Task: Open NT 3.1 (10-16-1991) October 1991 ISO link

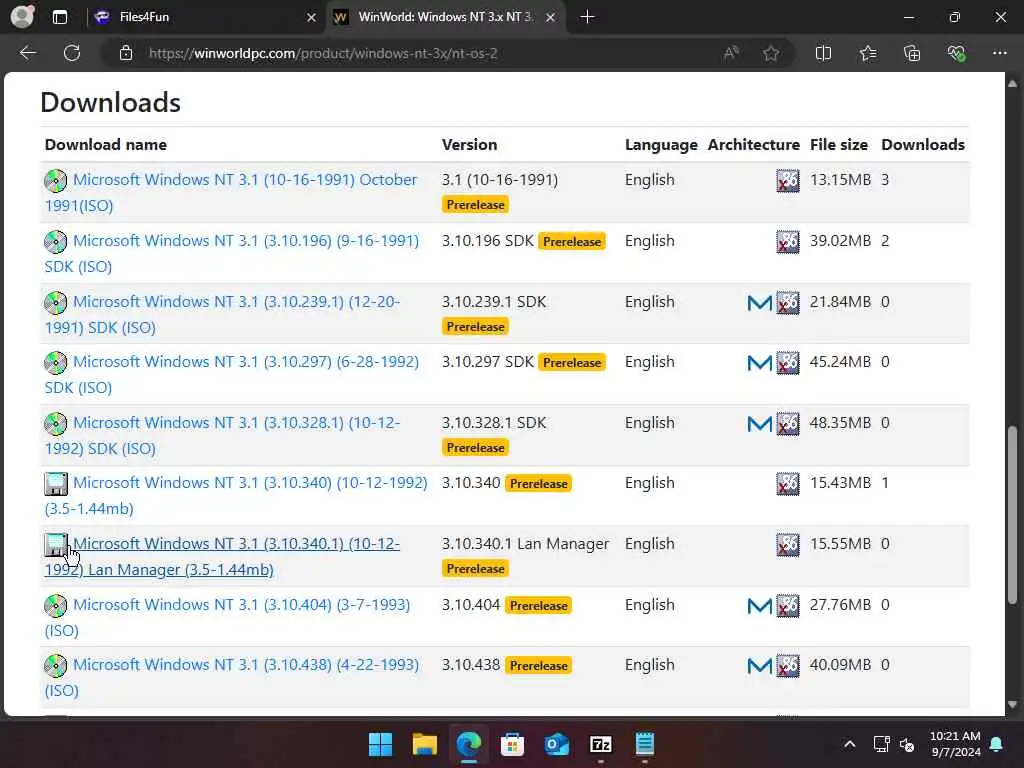Action: pyautogui.click(x=230, y=192)
